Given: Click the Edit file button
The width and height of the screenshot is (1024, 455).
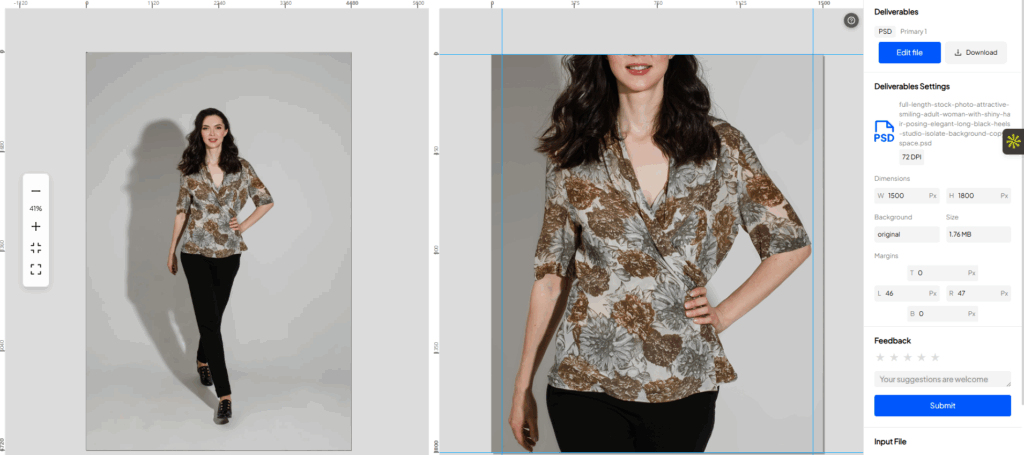Looking at the screenshot, I should point(909,53).
